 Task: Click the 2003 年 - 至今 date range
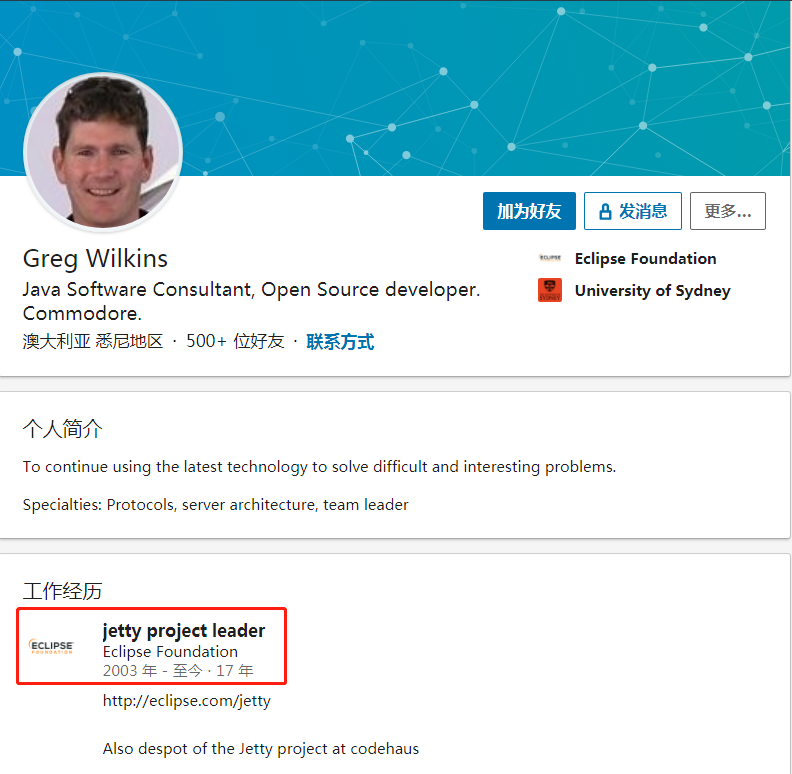click(178, 670)
